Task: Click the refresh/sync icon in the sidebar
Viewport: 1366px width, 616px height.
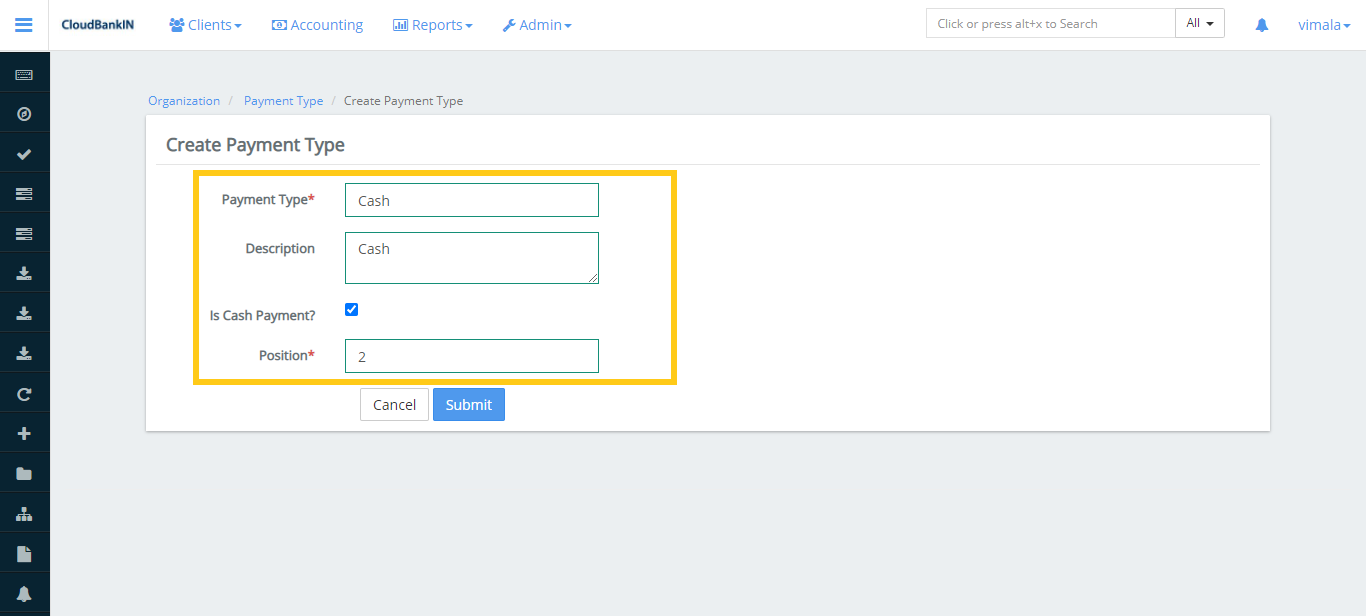Action: [x=24, y=393]
